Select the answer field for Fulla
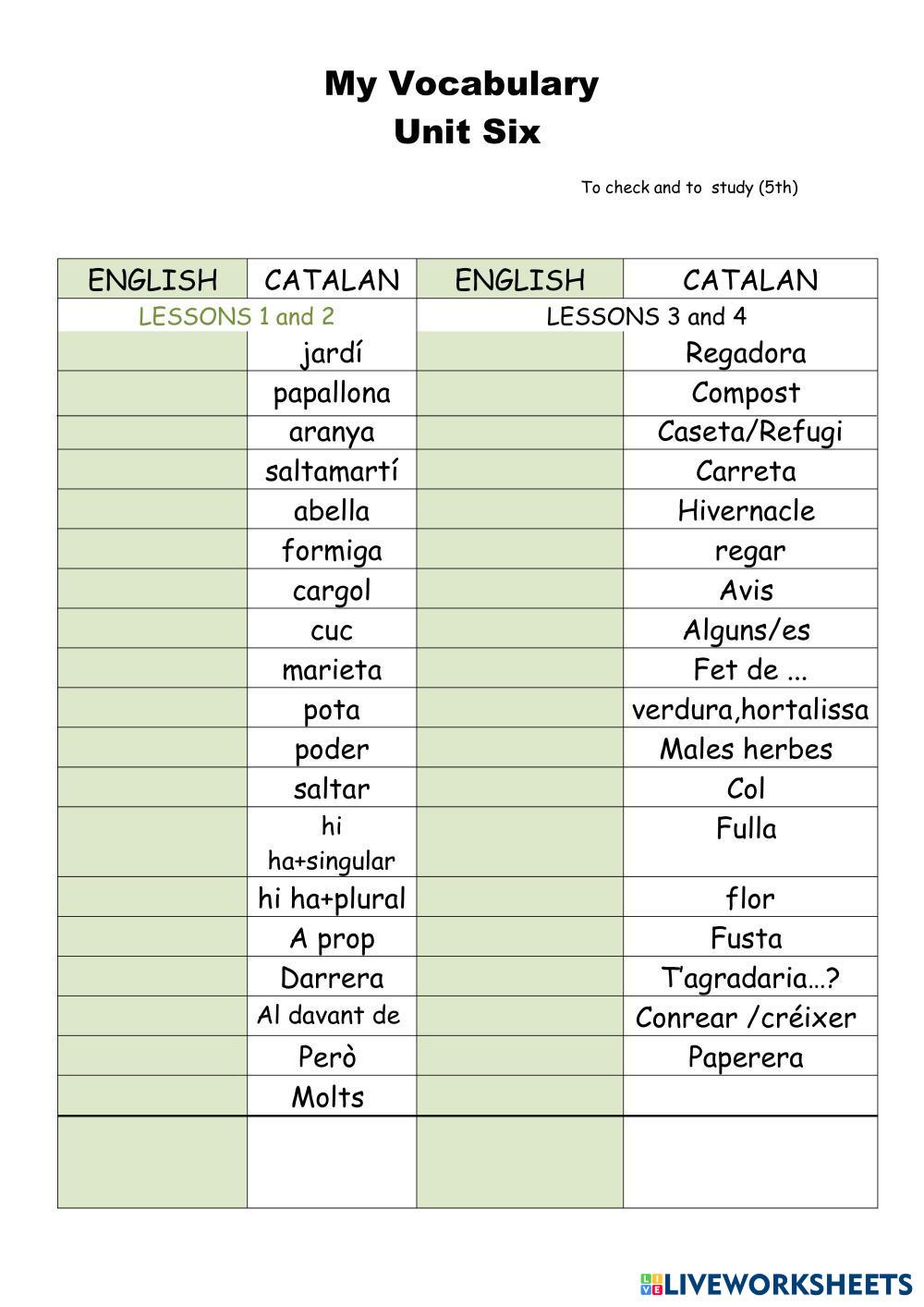This screenshot has height=1307, width=924. pos(519,842)
